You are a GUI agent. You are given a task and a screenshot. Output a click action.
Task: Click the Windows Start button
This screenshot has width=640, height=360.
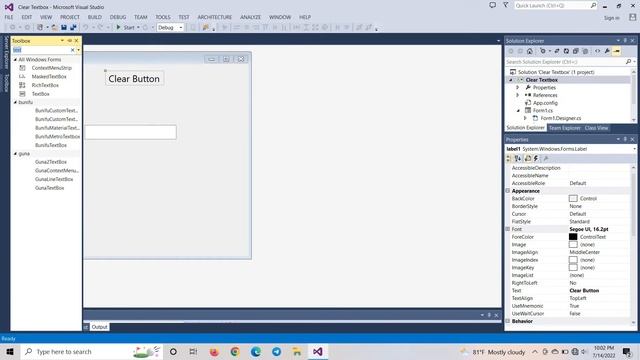10,351
